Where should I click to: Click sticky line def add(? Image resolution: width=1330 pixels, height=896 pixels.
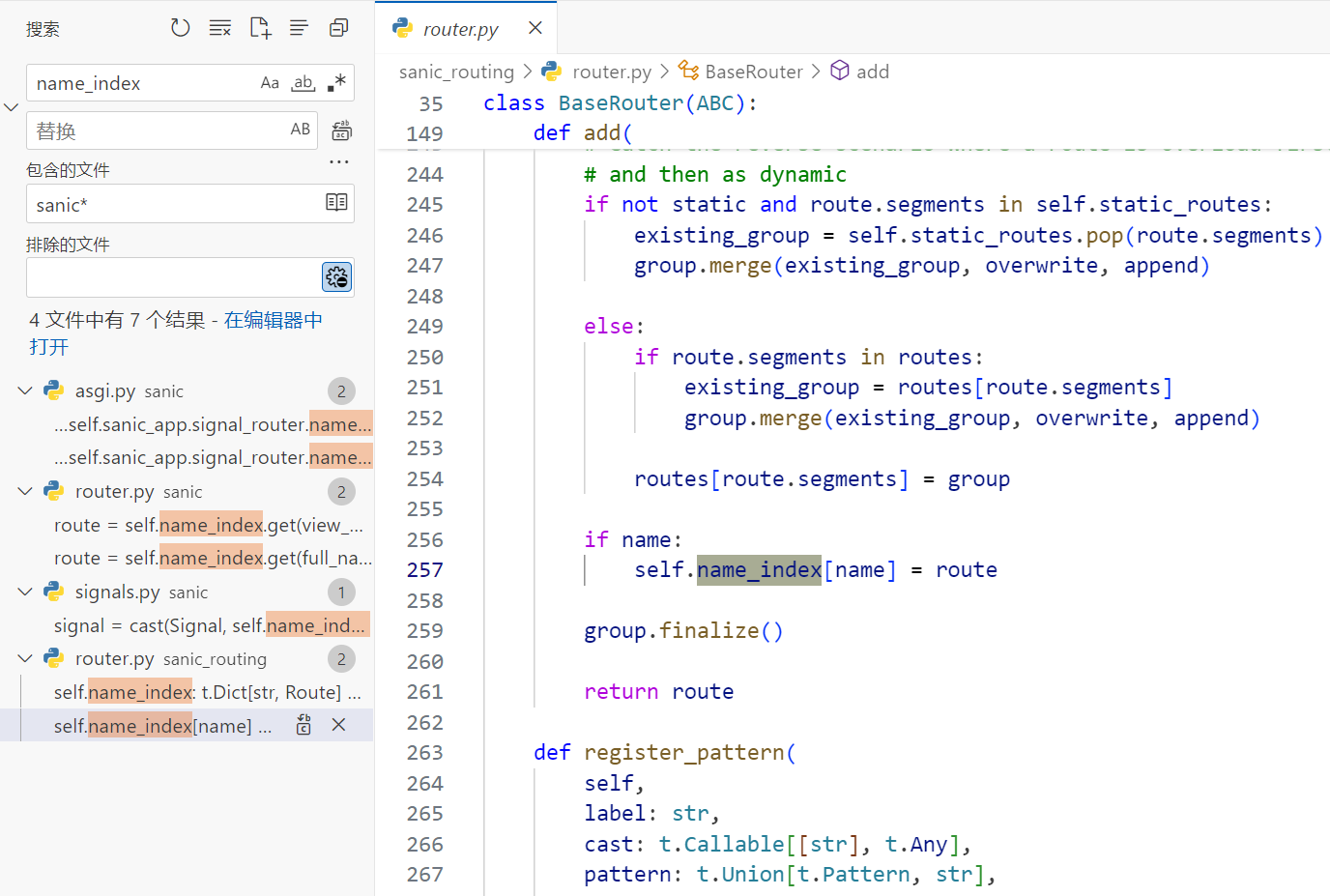[x=583, y=132]
